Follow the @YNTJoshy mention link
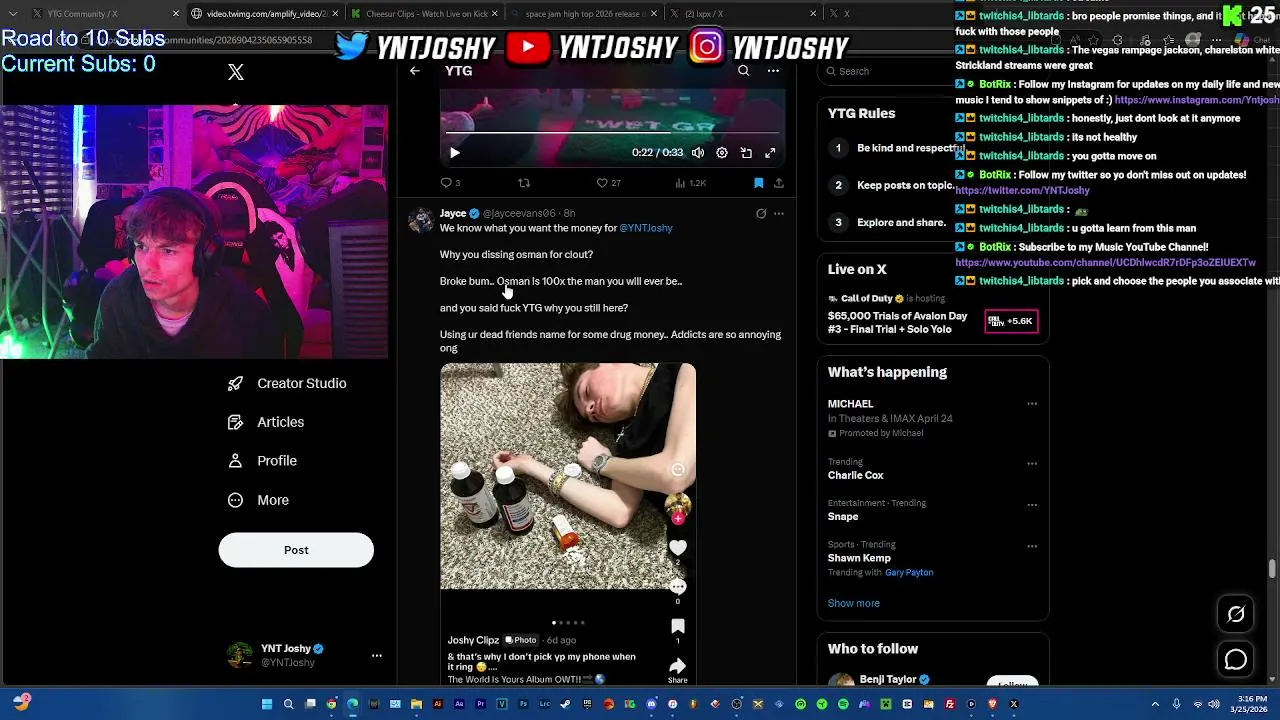1280x720 pixels. point(646,228)
